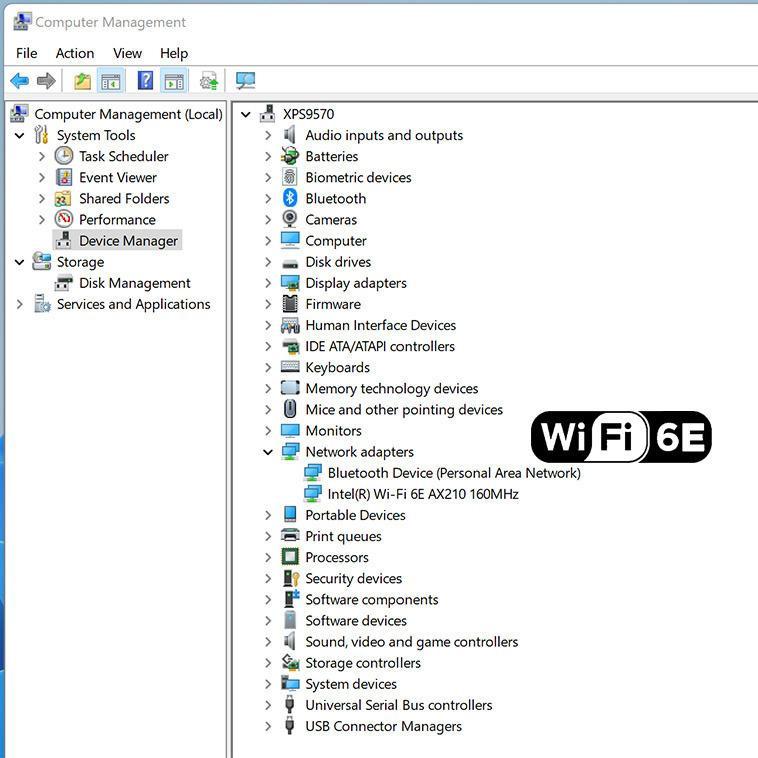Viewport: 758px width, 758px height.
Task: Click Scan for hardware changes monitor icon
Action: 245,81
